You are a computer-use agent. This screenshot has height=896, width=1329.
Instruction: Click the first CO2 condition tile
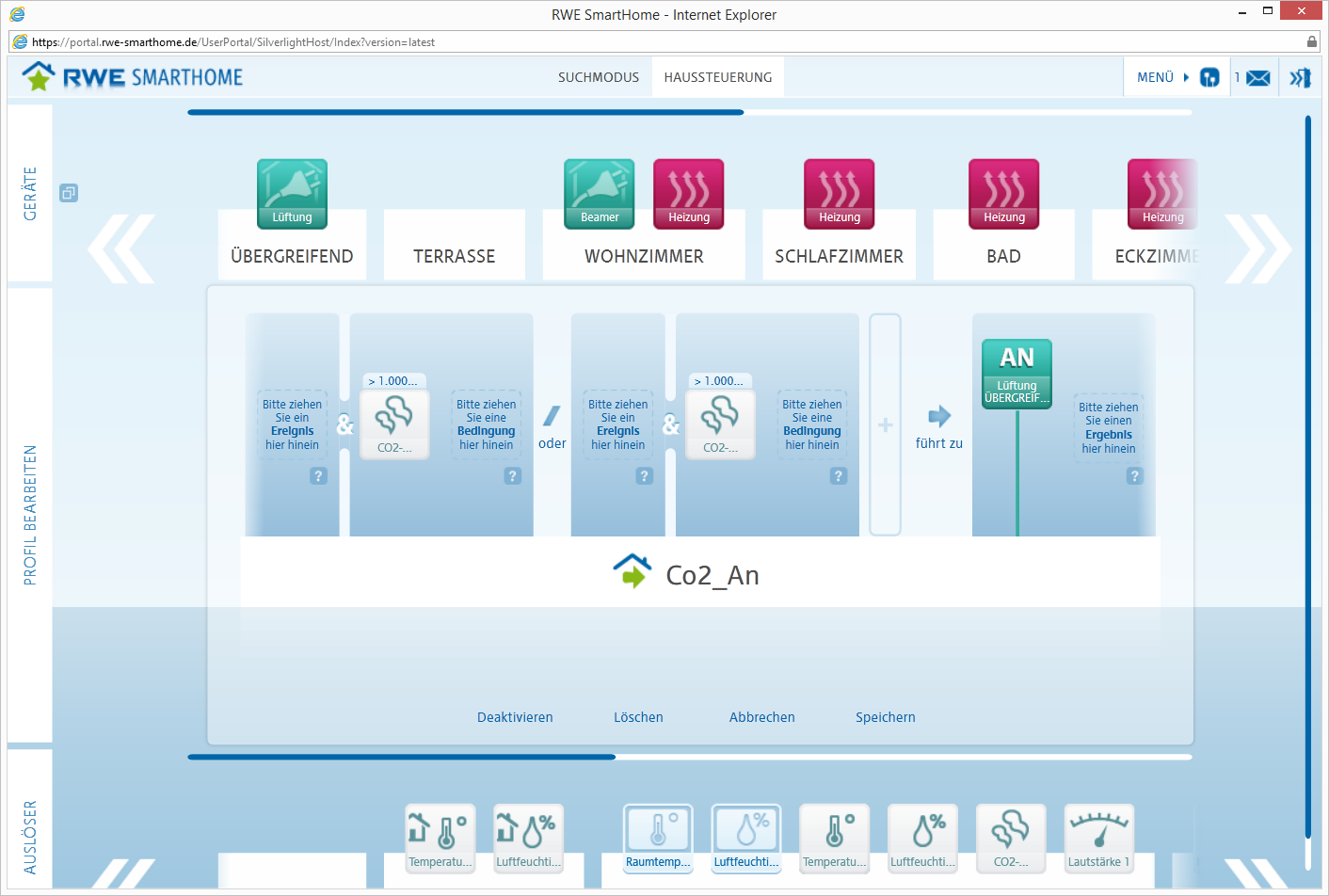[x=394, y=424]
